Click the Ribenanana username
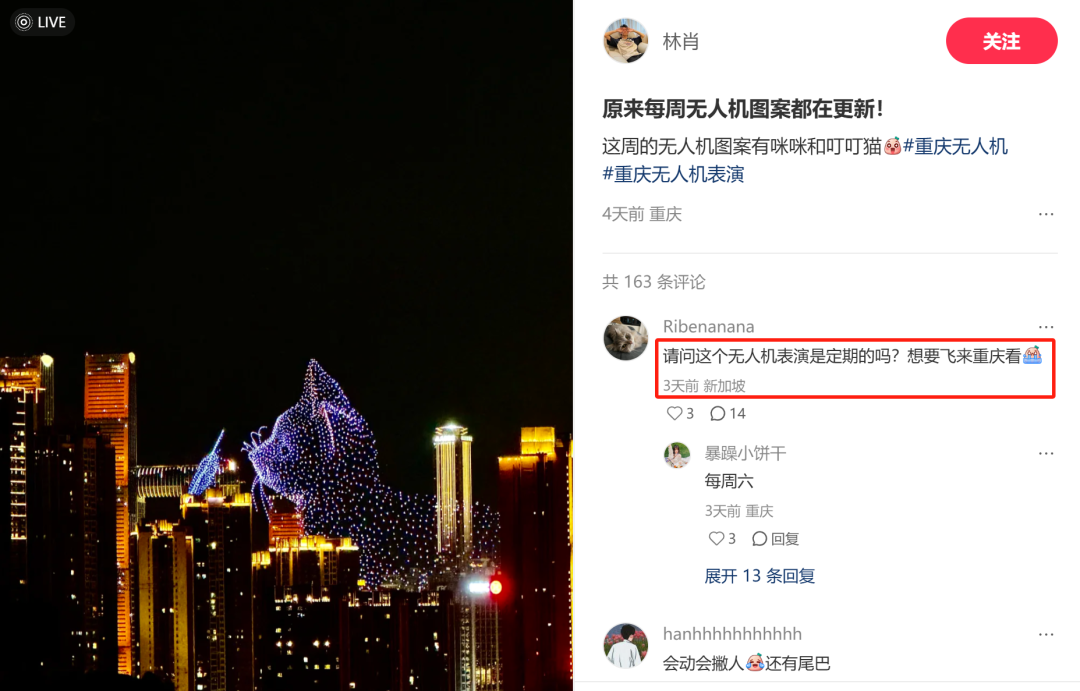1080x691 pixels. (x=708, y=327)
